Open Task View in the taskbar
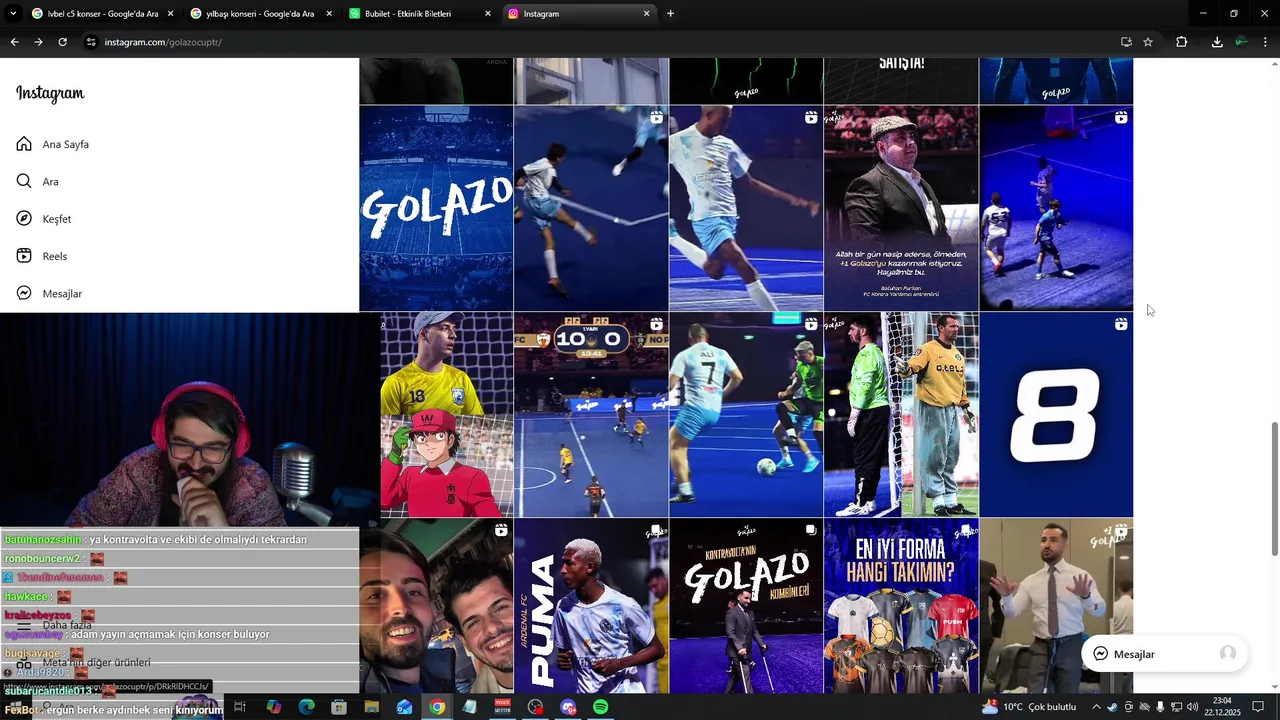The image size is (1280, 720). coord(240,707)
